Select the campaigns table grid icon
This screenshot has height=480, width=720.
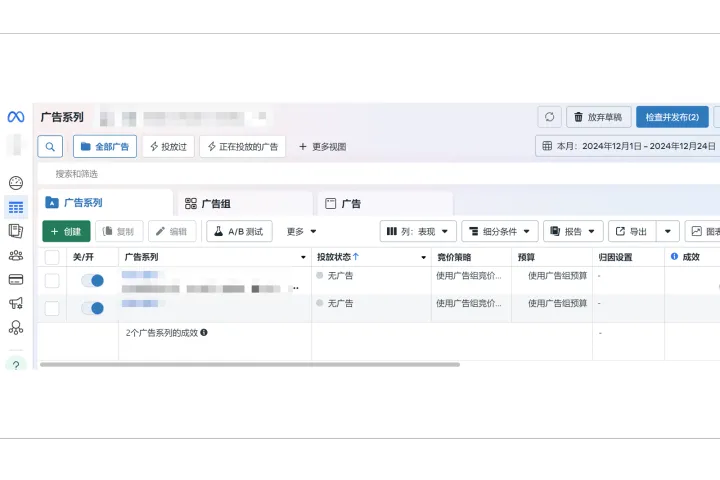click(x=16, y=208)
